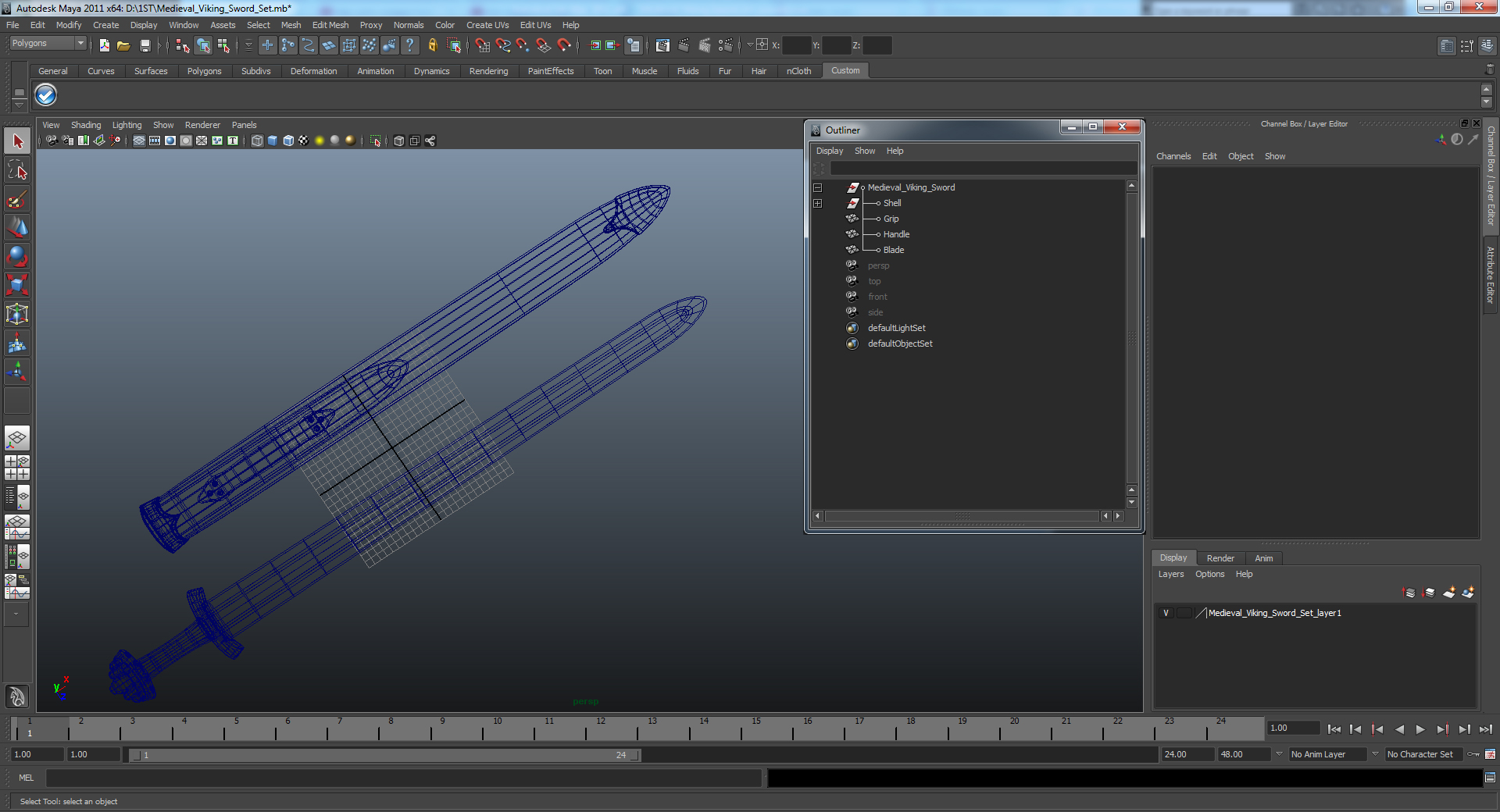Toggle Isolate Select in viewport toolbar
Screen dimensions: 1500x812
(x=376, y=141)
